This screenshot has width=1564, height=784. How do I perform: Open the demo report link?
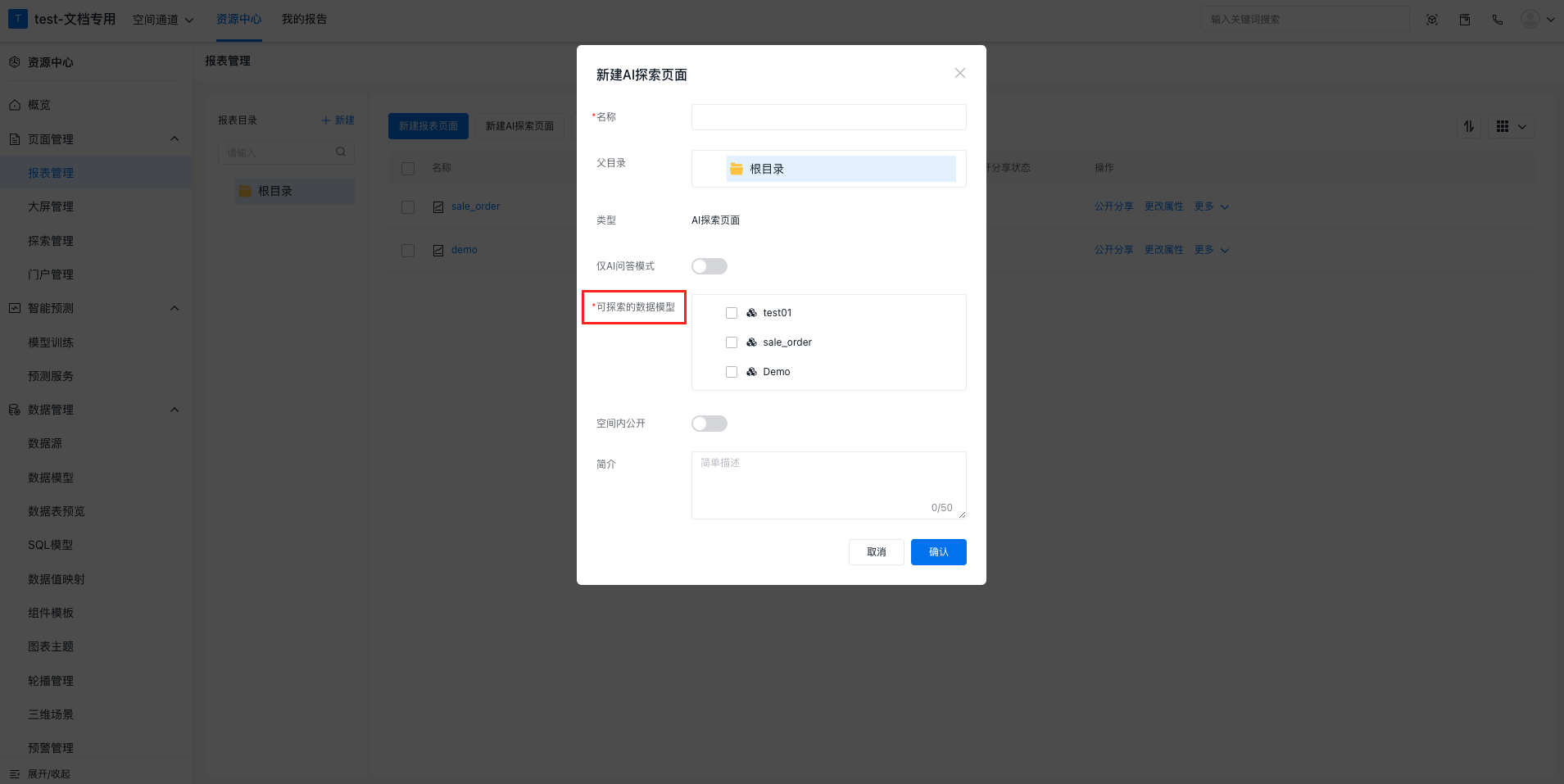pyautogui.click(x=464, y=250)
